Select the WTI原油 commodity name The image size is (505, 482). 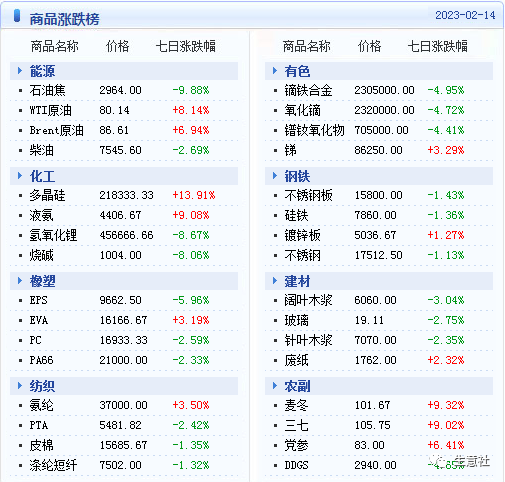click(x=51, y=110)
